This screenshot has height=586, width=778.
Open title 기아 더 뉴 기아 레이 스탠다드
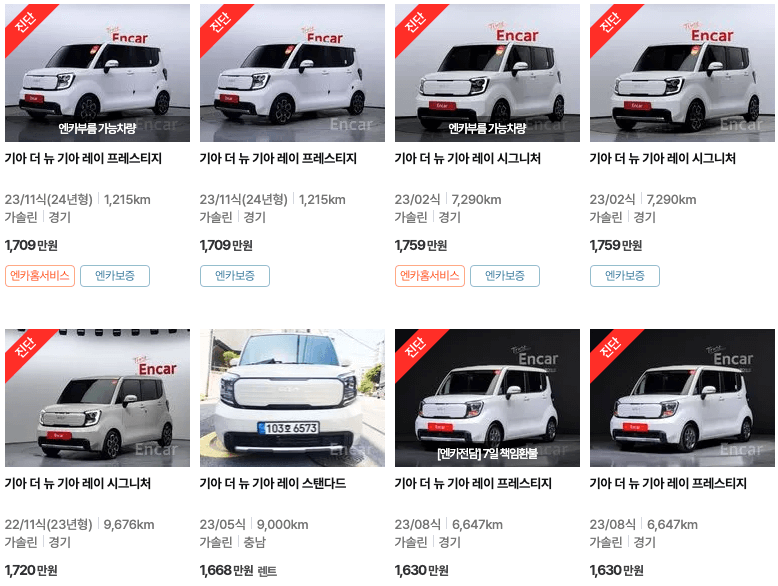[273, 483]
